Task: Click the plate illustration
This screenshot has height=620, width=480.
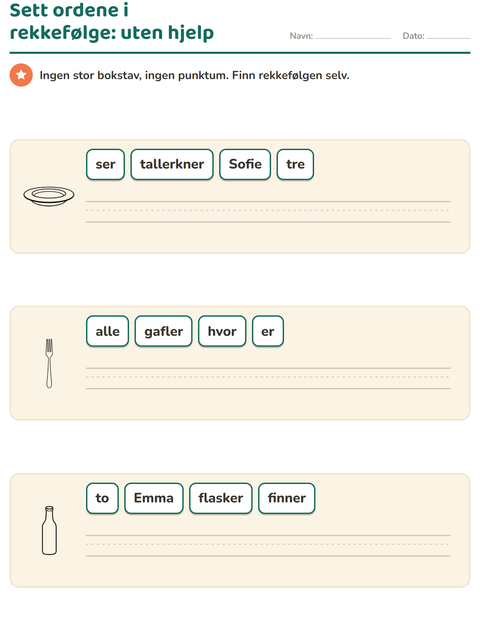Action: [x=49, y=196]
